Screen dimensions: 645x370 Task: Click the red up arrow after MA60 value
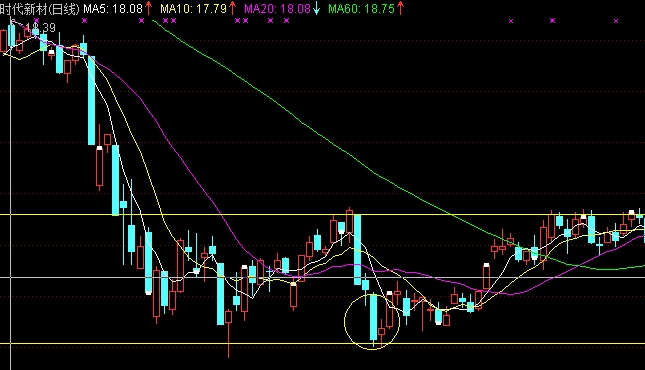[400, 8]
